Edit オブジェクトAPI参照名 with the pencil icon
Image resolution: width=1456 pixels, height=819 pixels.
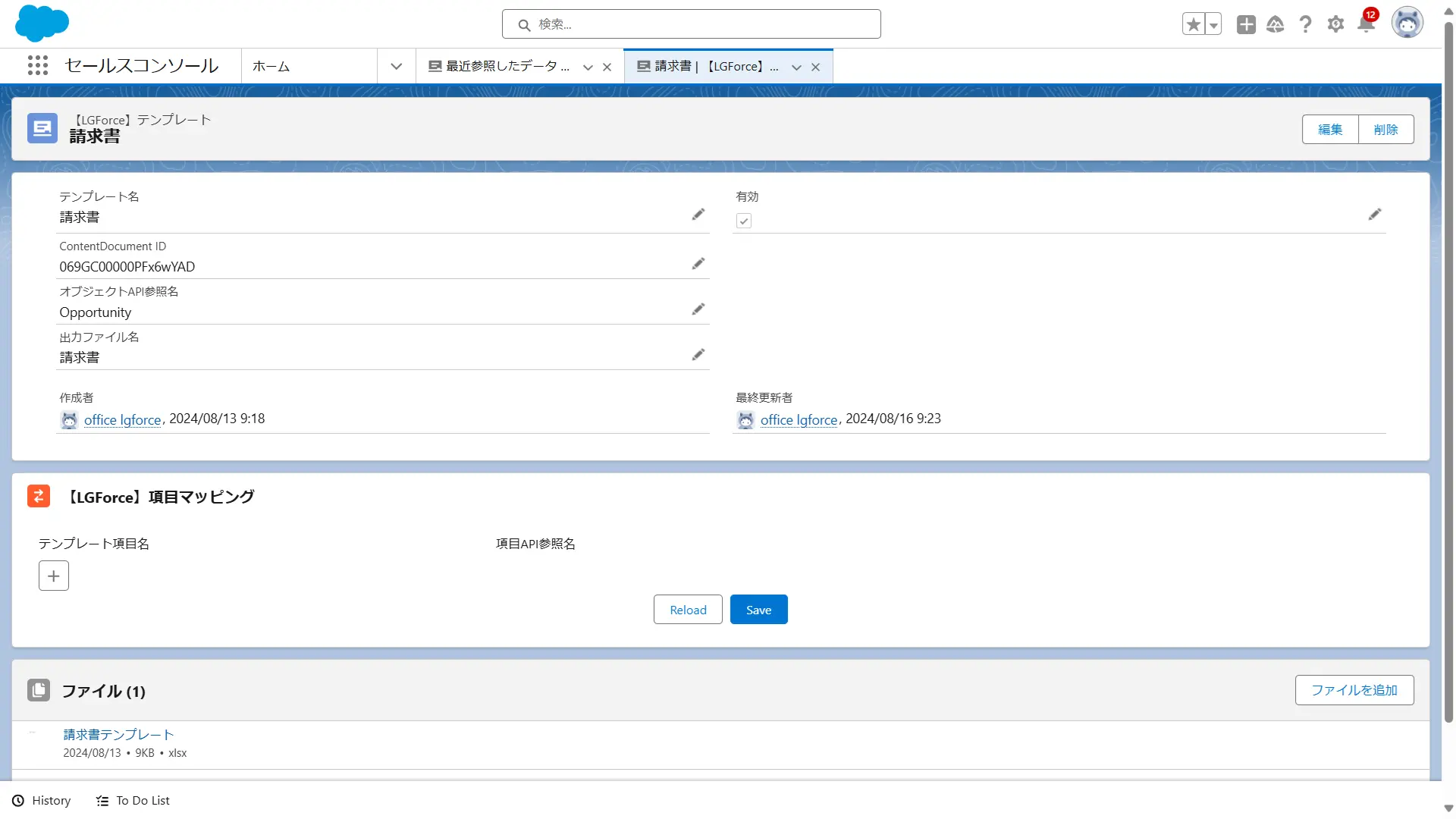[698, 309]
